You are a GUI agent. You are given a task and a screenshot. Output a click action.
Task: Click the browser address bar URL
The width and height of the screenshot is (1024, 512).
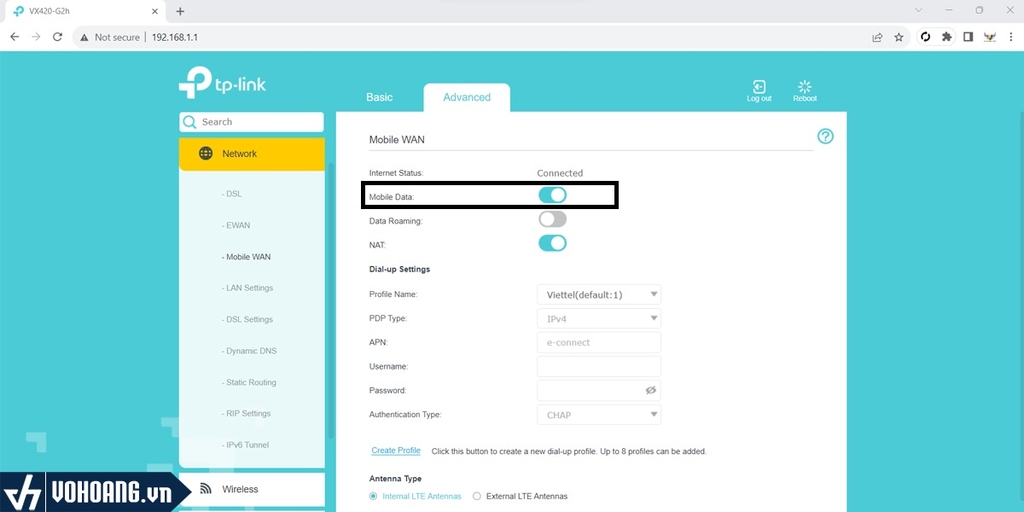point(175,37)
